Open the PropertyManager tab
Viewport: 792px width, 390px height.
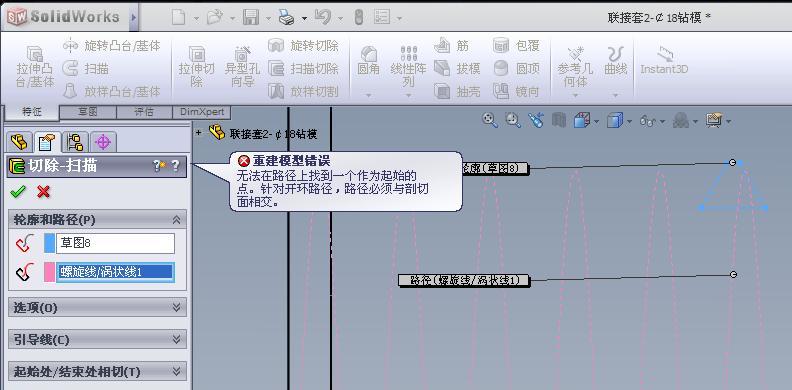pos(47,142)
